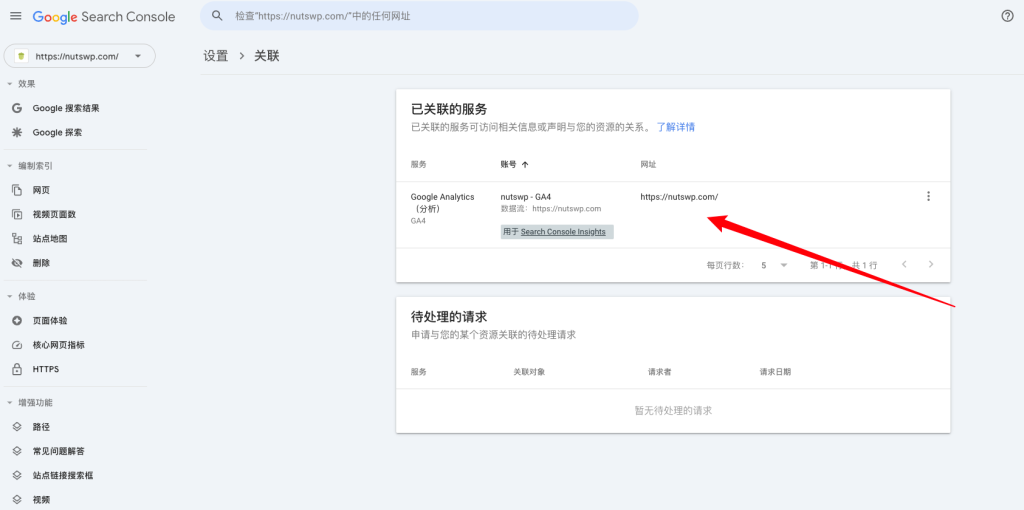Click the 网址 column header
The height and width of the screenshot is (510, 1024).
(x=648, y=165)
